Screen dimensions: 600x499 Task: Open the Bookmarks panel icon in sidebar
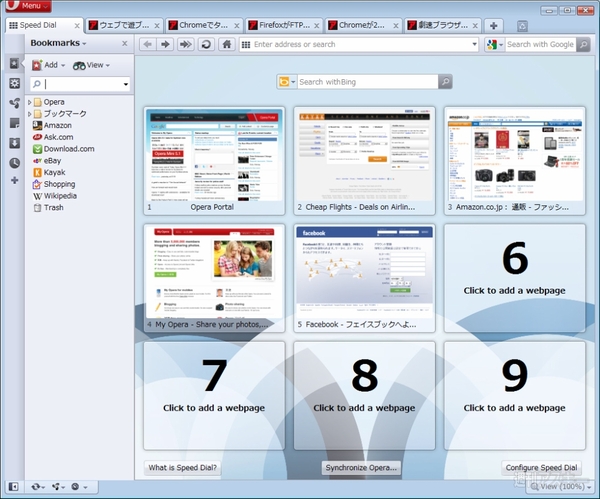[14, 64]
